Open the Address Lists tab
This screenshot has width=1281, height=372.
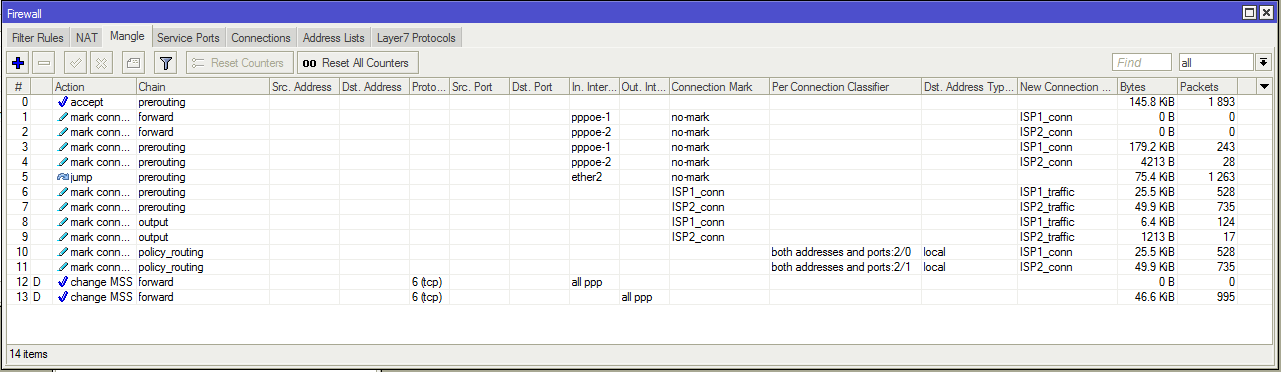pos(333,38)
